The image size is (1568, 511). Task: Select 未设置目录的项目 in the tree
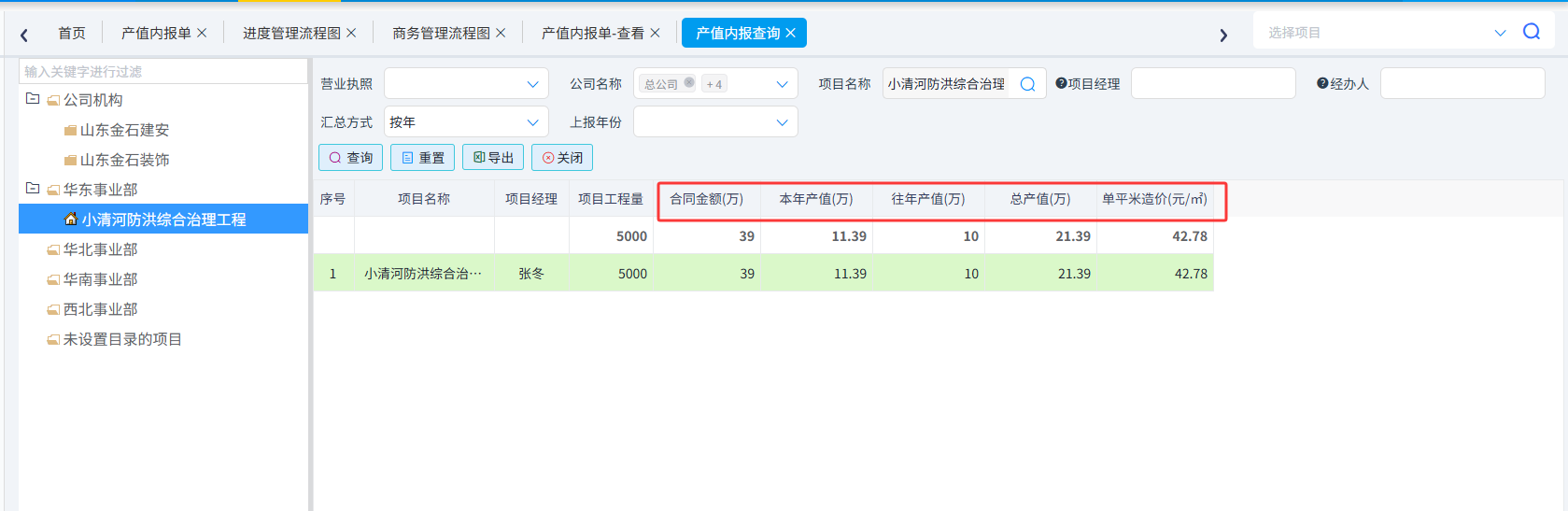[x=122, y=339]
